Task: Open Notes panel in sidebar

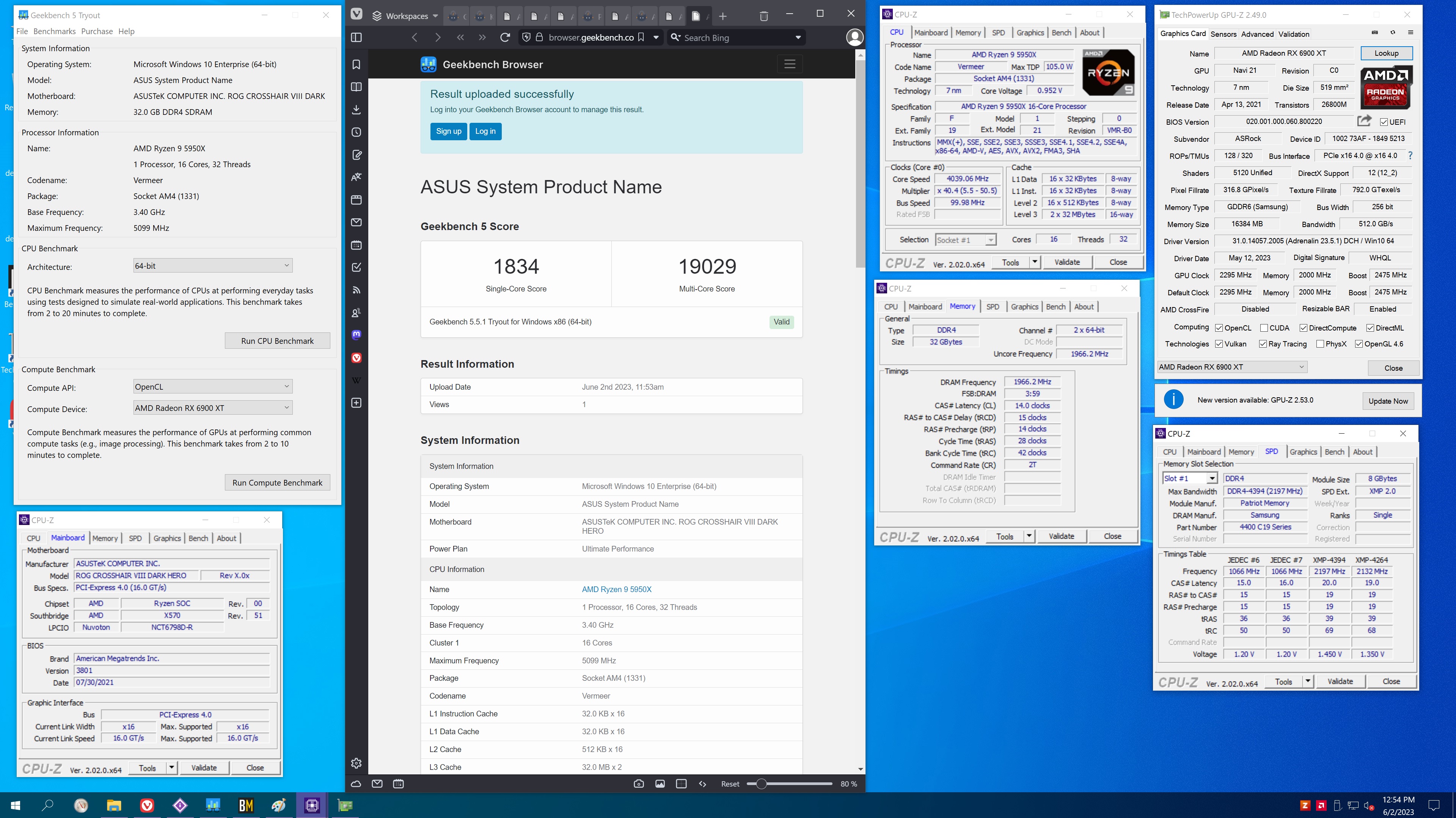Action: point(356,155)
